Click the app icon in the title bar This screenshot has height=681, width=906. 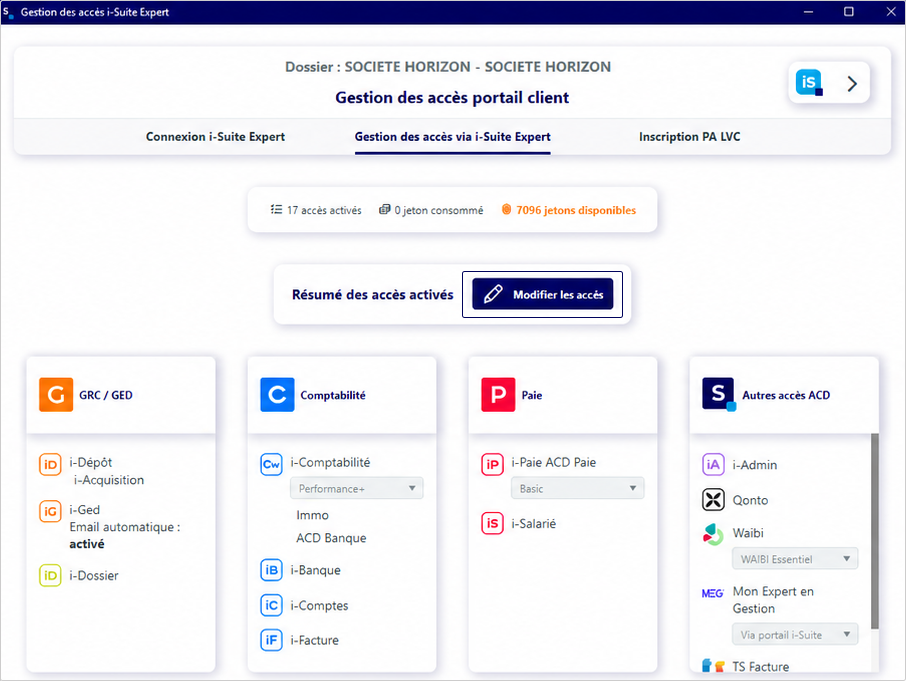tap(8, 12)
